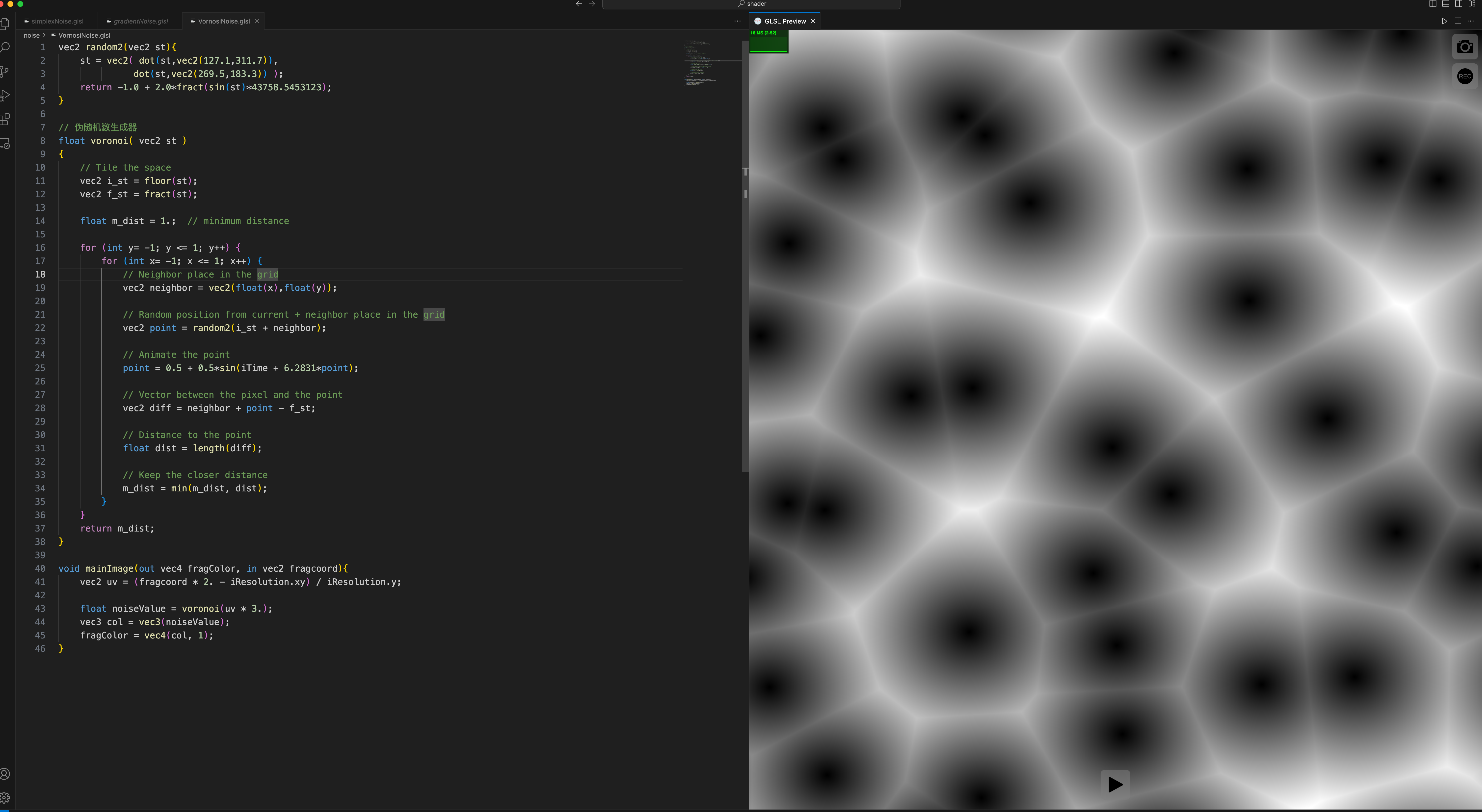This screenshot has height=812, width=1482.
Task: Click 'm_dist' in the return statement
Action: pyautogui.click(x=133, y=529)
